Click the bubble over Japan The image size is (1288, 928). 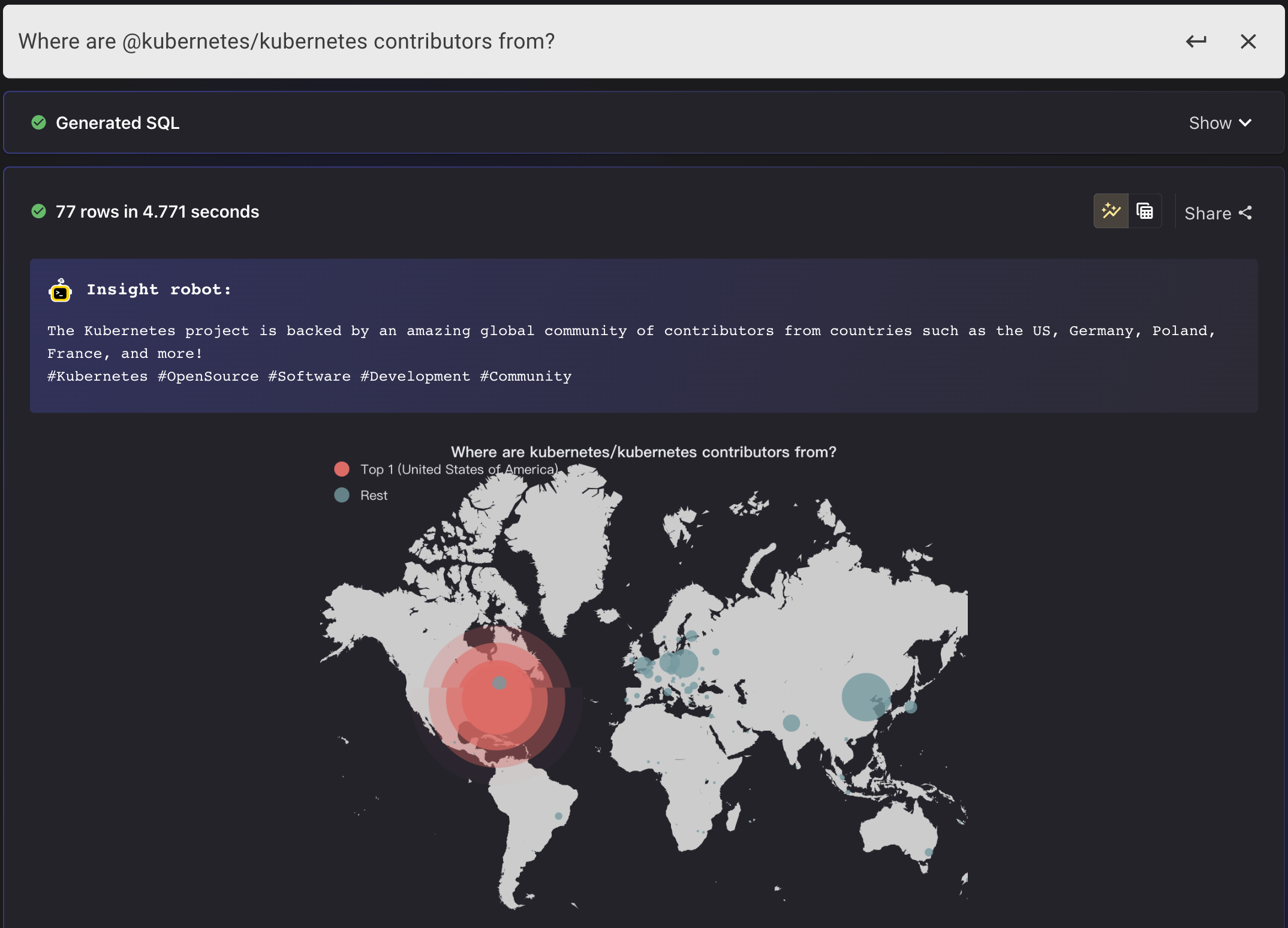[911, 707]
